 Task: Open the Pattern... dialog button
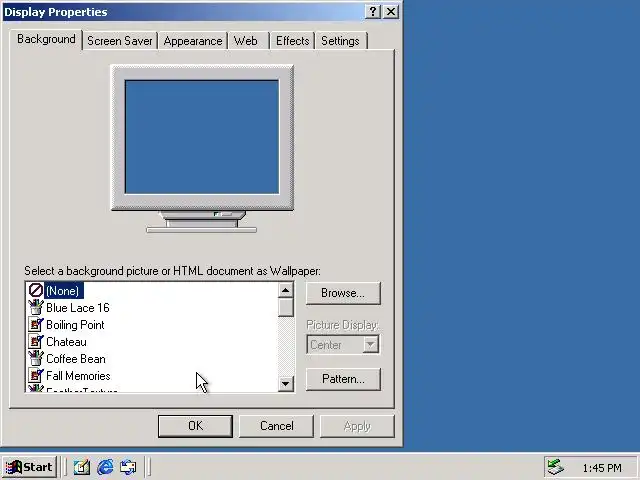pyautogui.click(x=343, y=379)
